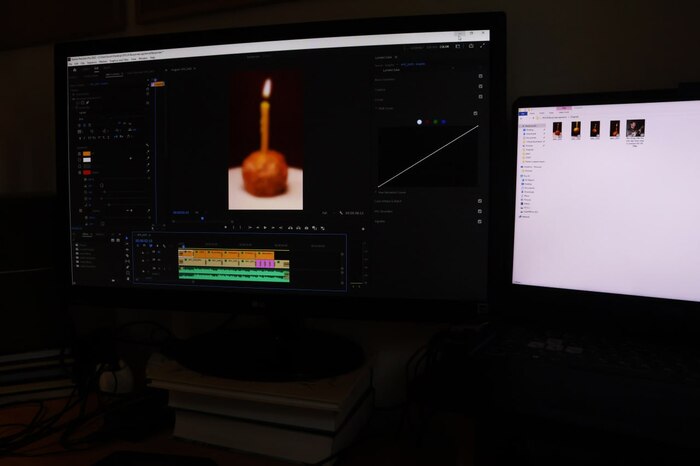Select first candle thumbnail in Explorer window
Image resolution: width=700 pixels, height=466 pixels.
[x=558, y=129]
